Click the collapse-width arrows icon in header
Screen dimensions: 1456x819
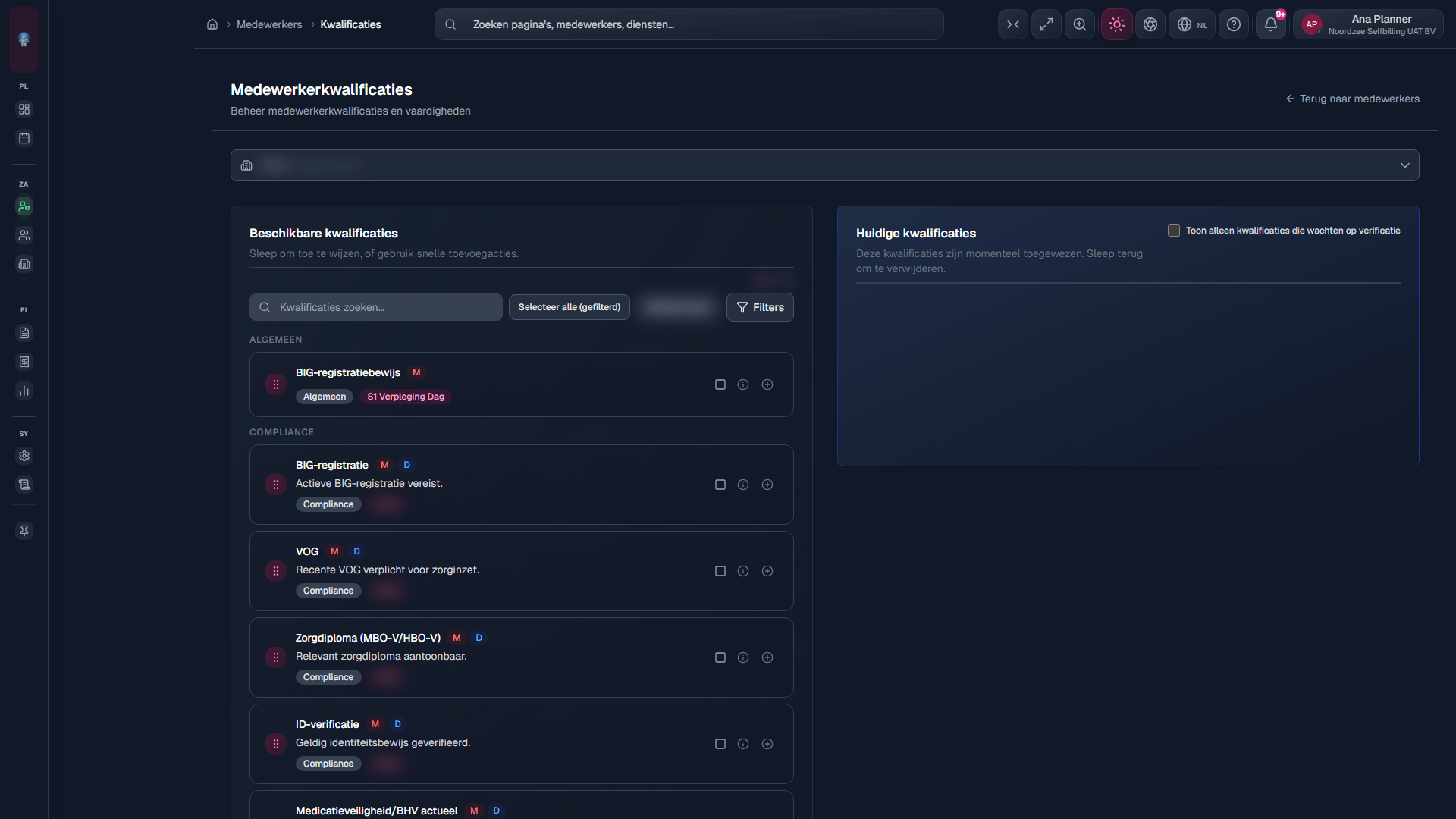pyautogui.click(x=1013, y=24)
